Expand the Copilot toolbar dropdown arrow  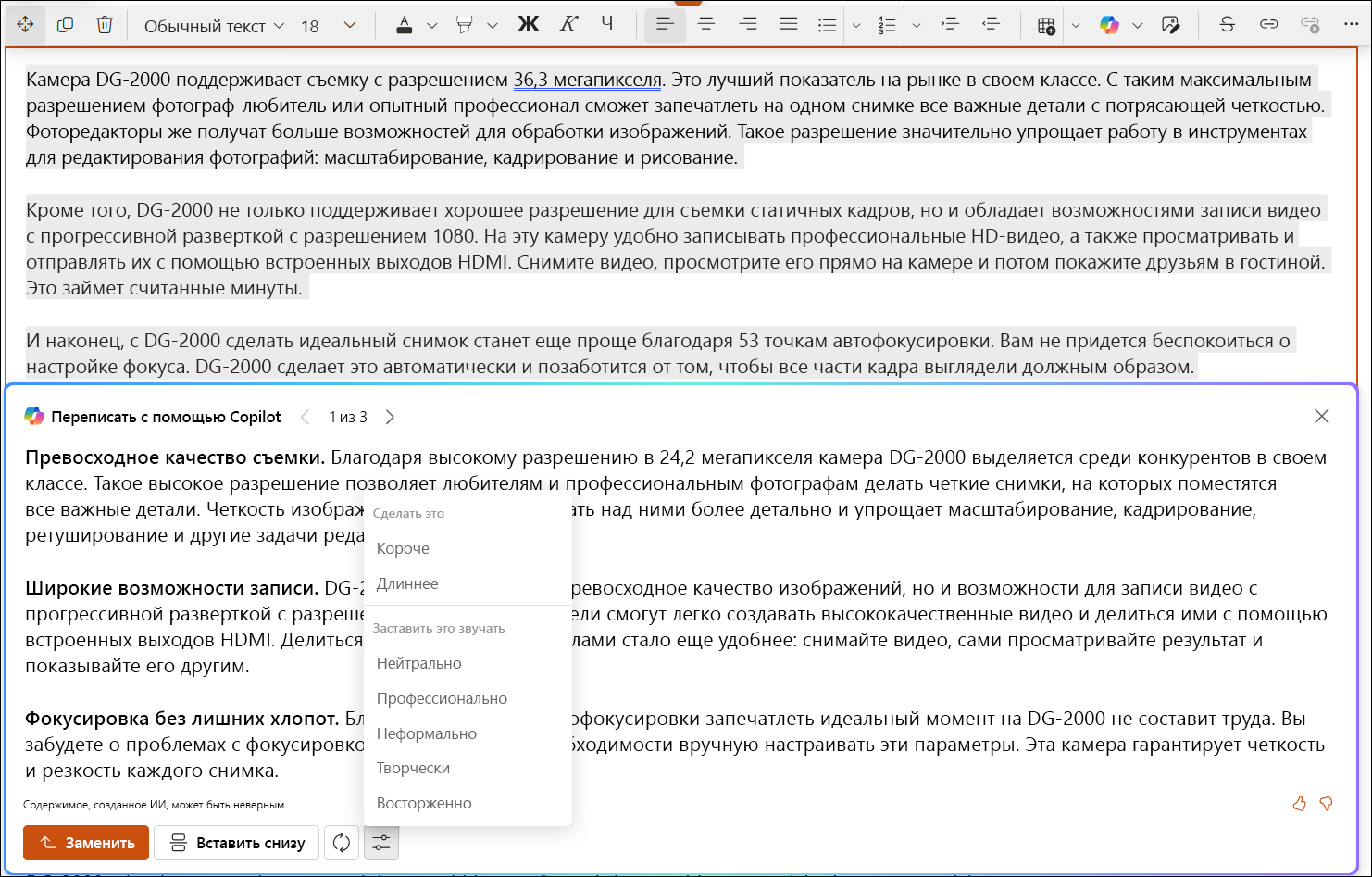point(1138,25)
